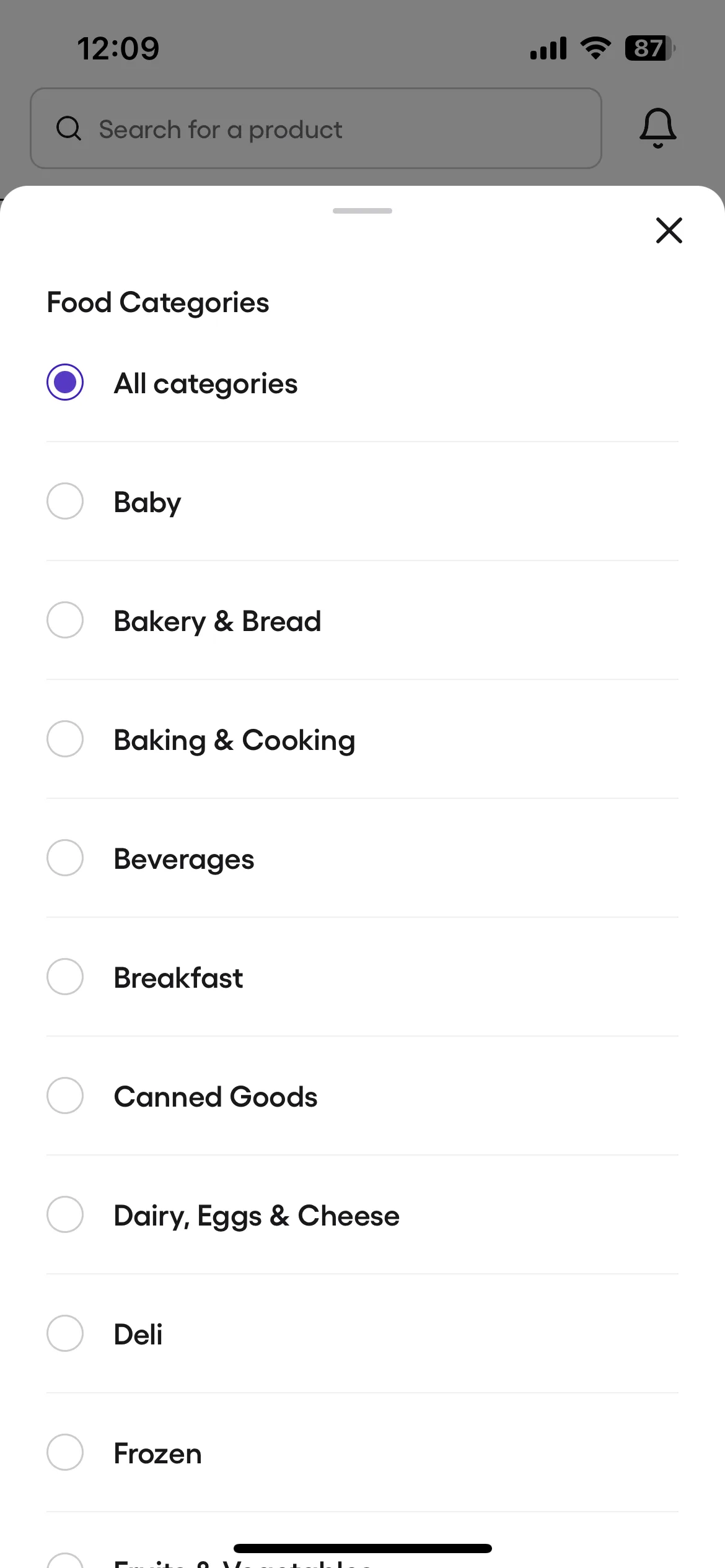Tap the notification bell icon

click(657, 128)
